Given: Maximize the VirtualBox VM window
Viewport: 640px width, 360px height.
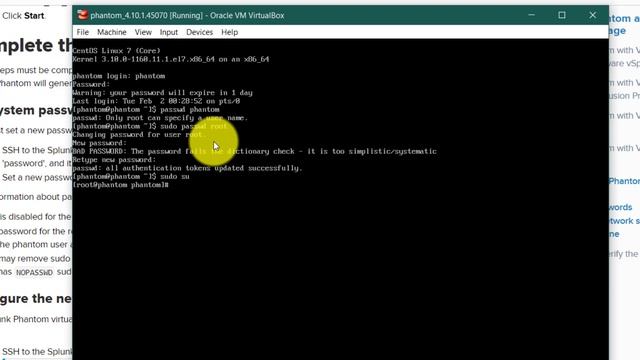Looking at the screenshot, I should (562, 15).
